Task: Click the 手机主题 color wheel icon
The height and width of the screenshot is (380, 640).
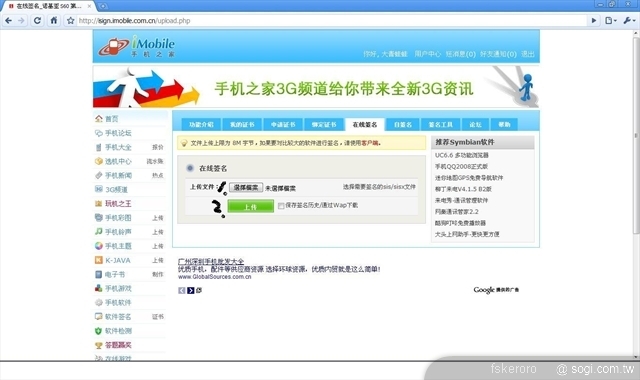Action: (x=98, y=246)
